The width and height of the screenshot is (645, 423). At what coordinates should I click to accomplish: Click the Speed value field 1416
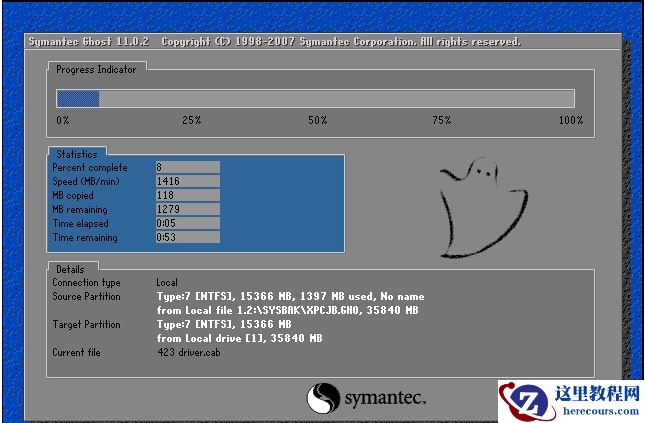click(188, 181)
